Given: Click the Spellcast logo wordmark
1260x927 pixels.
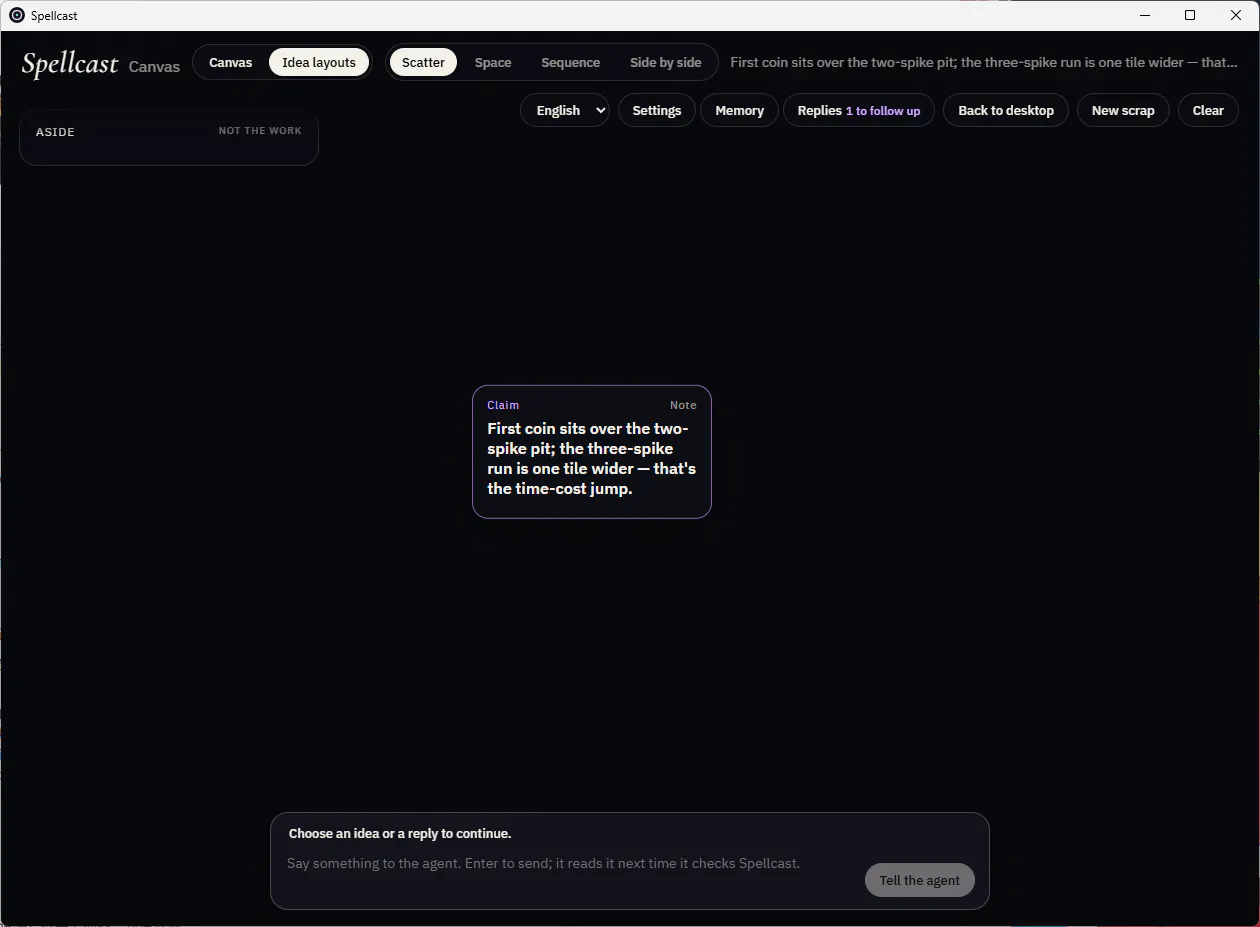Looking at the screenshot, I should click(70, 64).
